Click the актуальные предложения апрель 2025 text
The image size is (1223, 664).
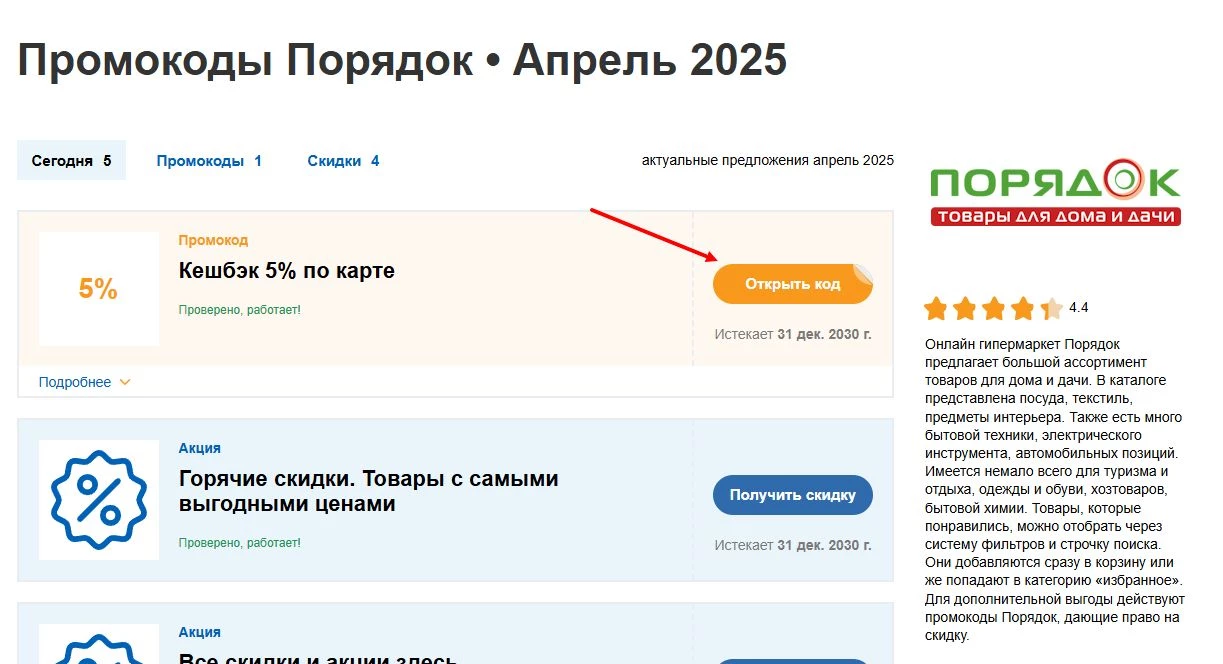coord(767,160)
